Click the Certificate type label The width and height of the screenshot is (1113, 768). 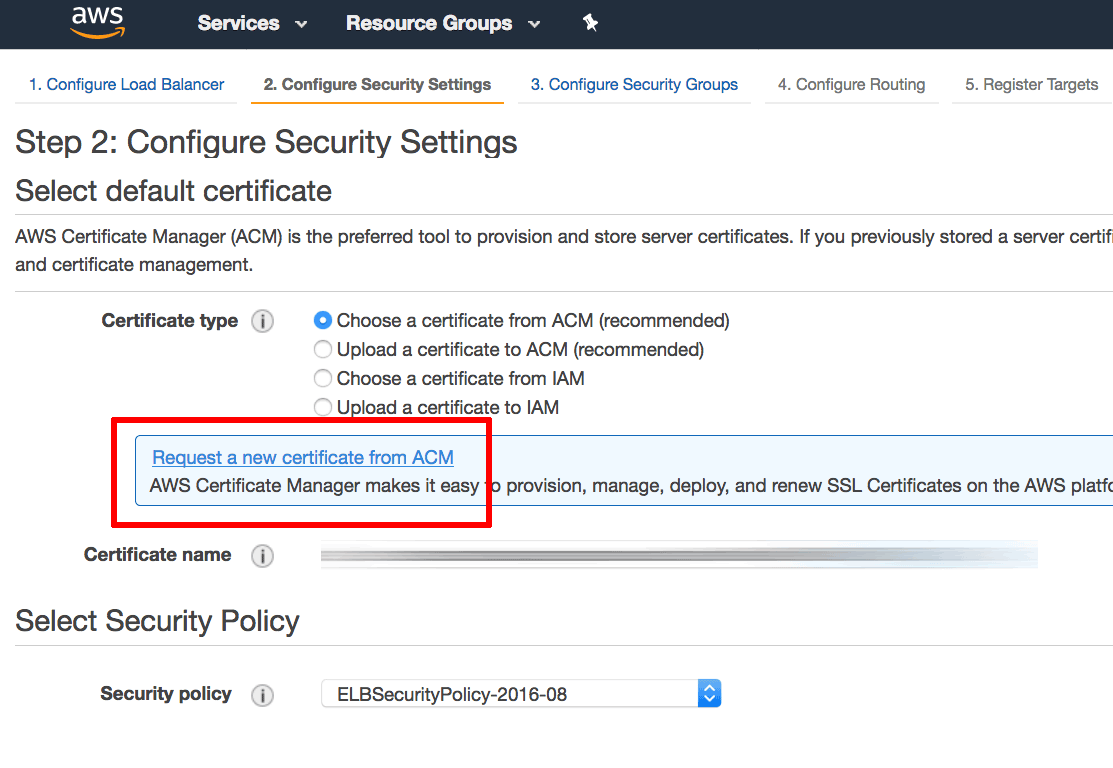tap(170, 321)
